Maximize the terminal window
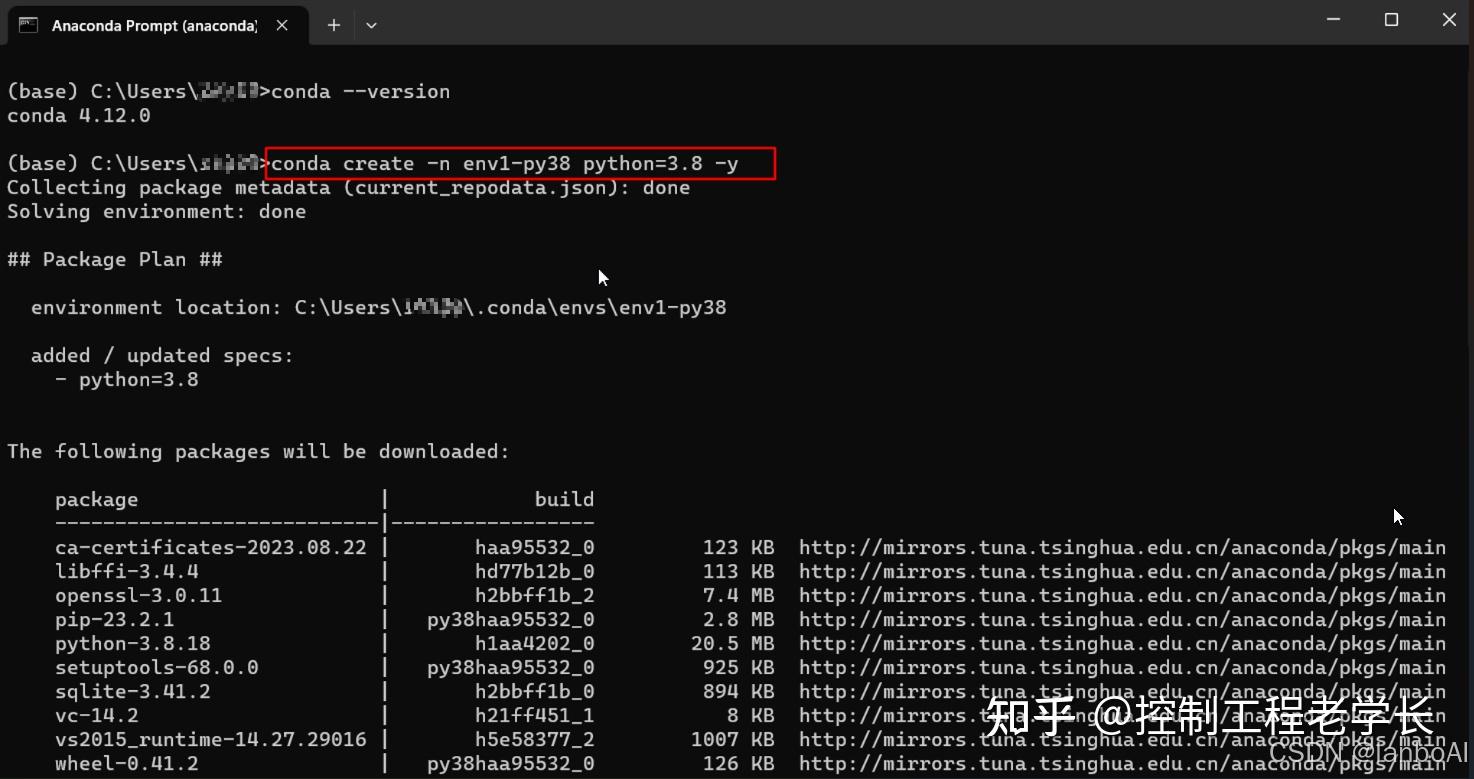Viewport: 1474px width, 779px height. 1392,19
